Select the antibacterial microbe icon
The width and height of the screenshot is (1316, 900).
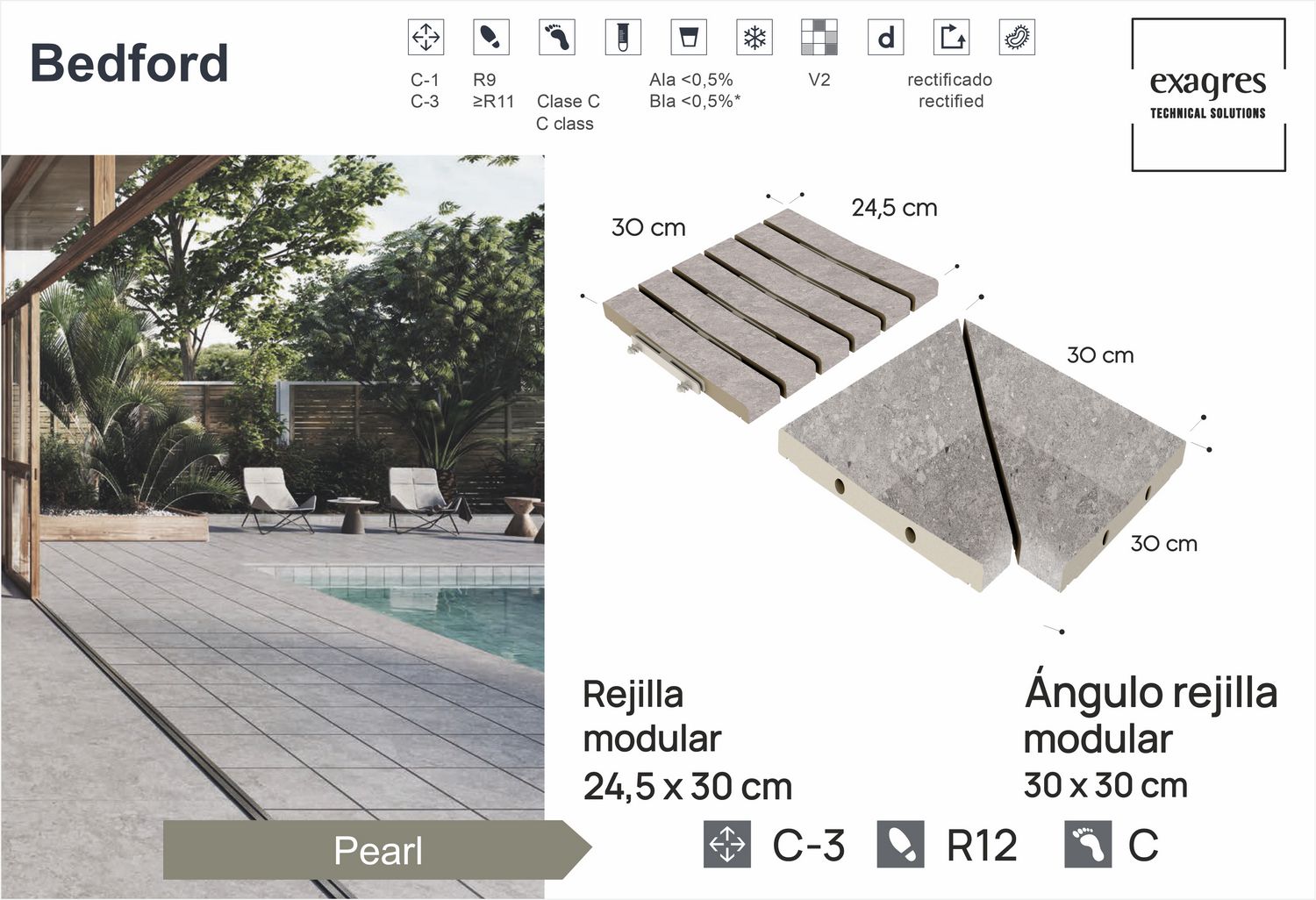pyautogui.click(x=1018, y=37)
